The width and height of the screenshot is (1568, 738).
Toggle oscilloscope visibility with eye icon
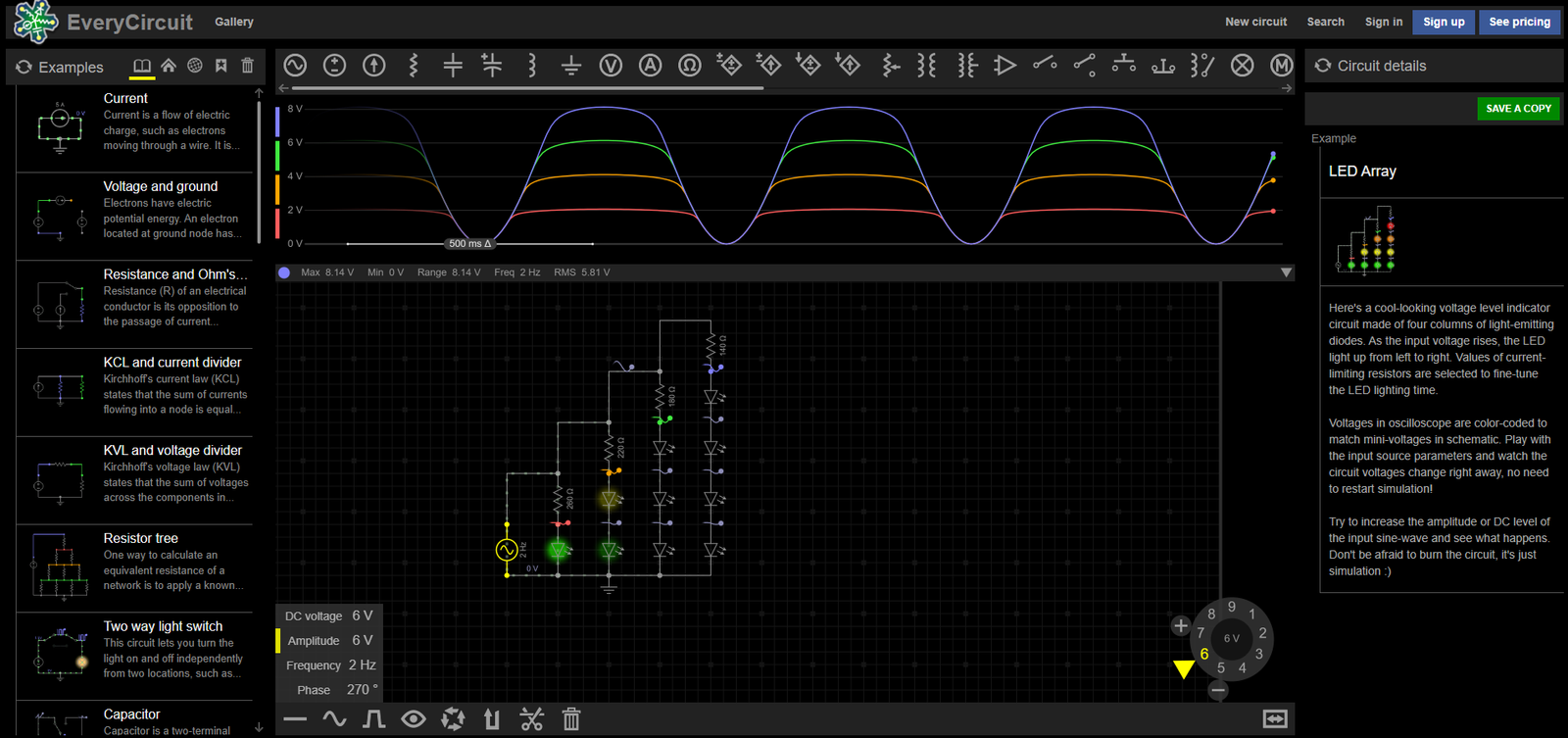tap(414, 719)
